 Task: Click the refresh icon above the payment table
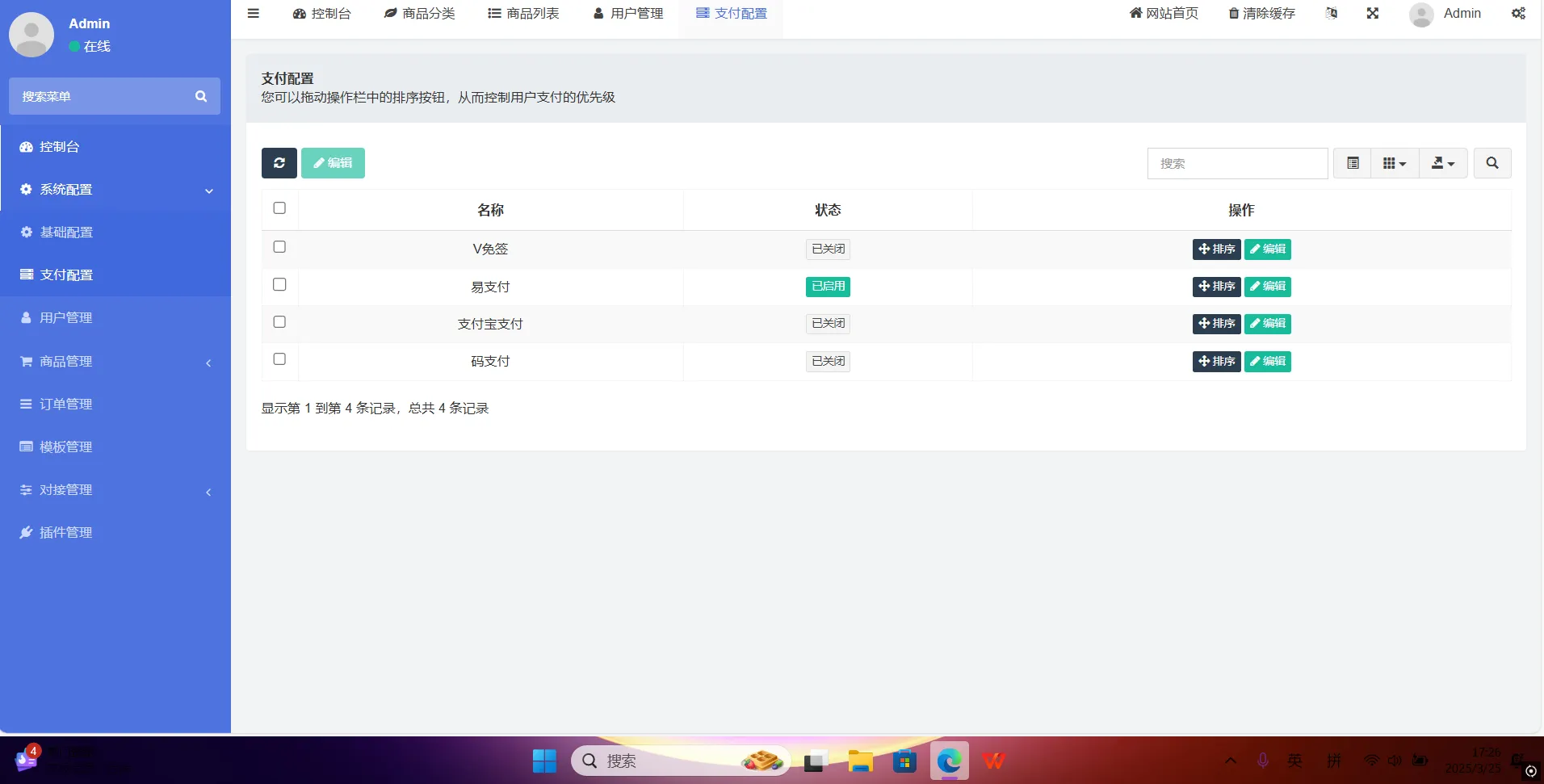click(x=279, y=162)
